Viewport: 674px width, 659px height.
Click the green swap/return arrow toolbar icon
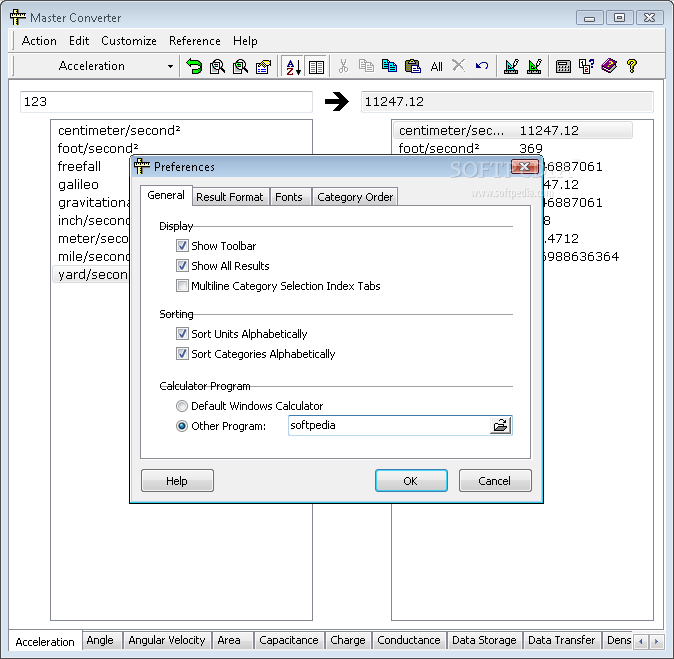pos(194,66)
